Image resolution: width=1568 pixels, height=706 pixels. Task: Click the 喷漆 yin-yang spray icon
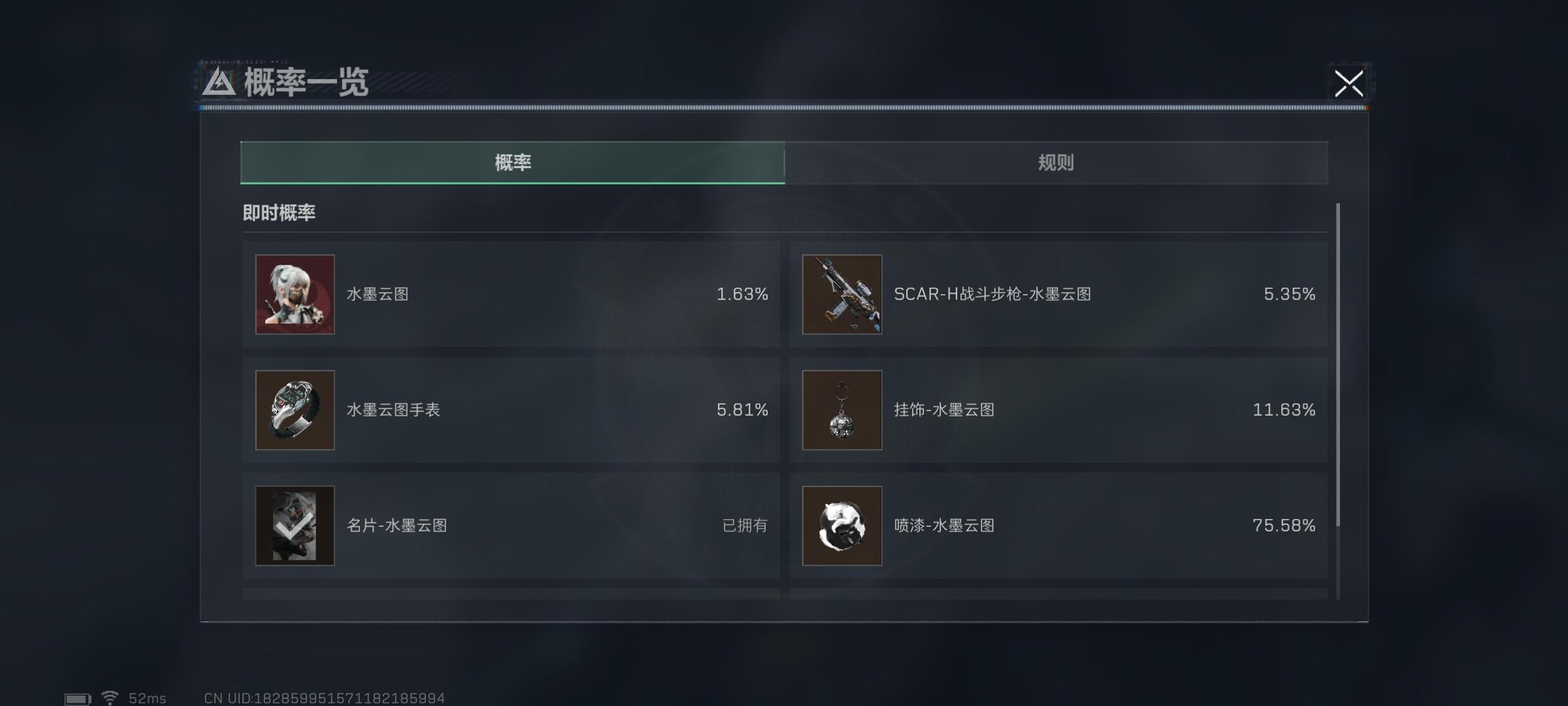[x=842, y=526]
